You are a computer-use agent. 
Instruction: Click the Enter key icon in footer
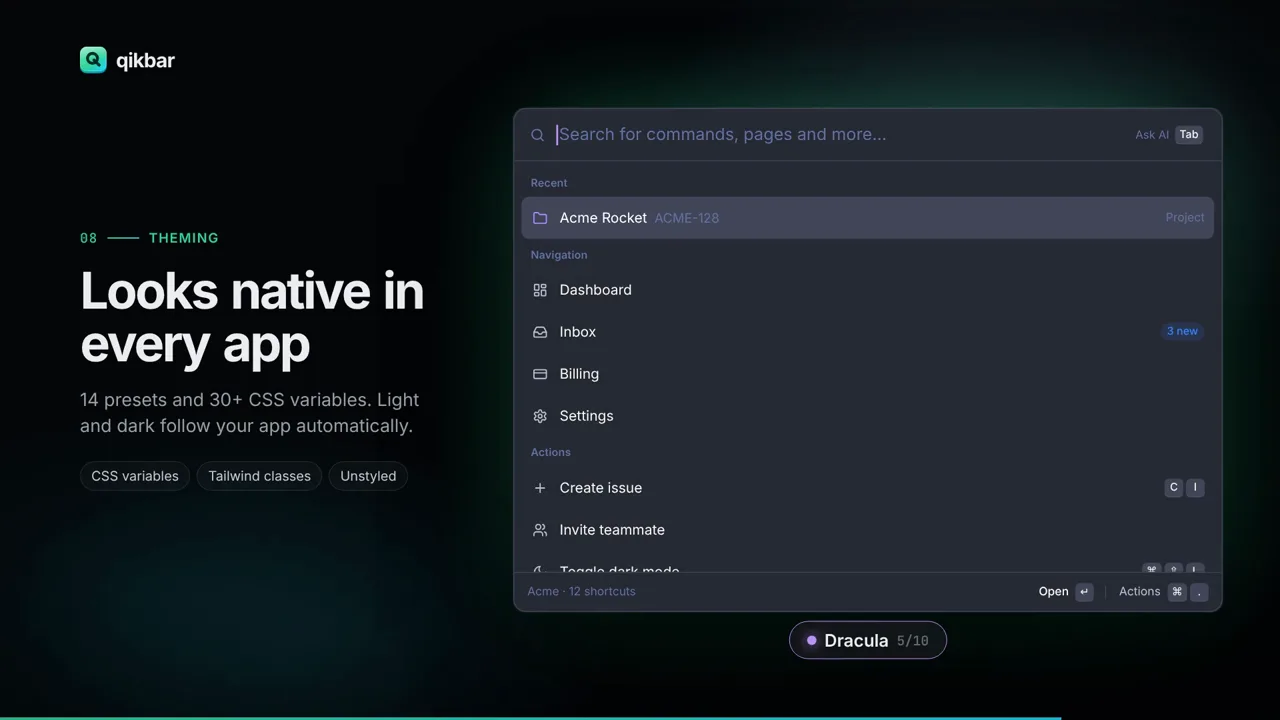1084,592
